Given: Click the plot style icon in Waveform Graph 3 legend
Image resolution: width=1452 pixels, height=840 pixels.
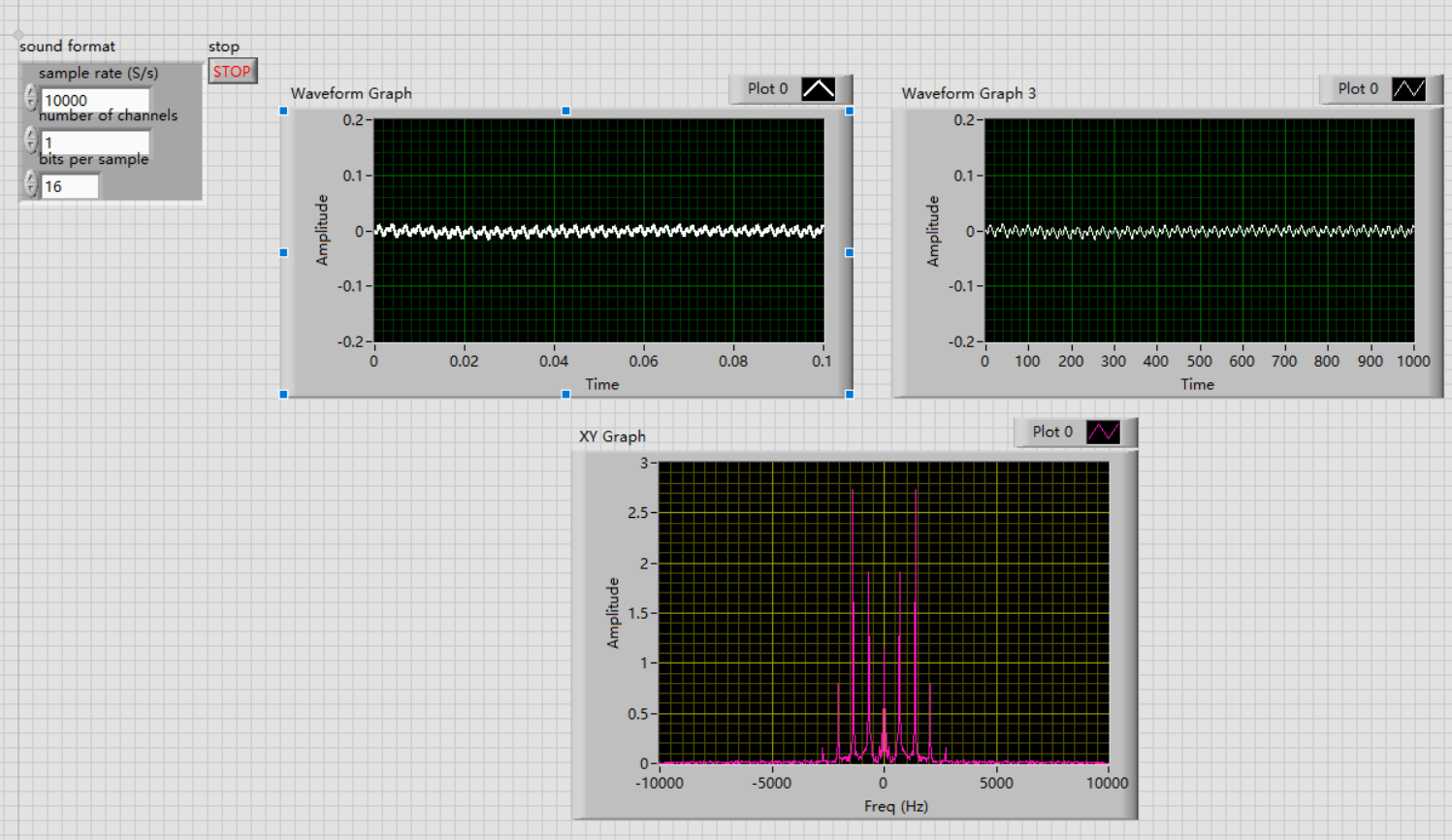Looking at the screenshot, I should (x=1408, y=88).
